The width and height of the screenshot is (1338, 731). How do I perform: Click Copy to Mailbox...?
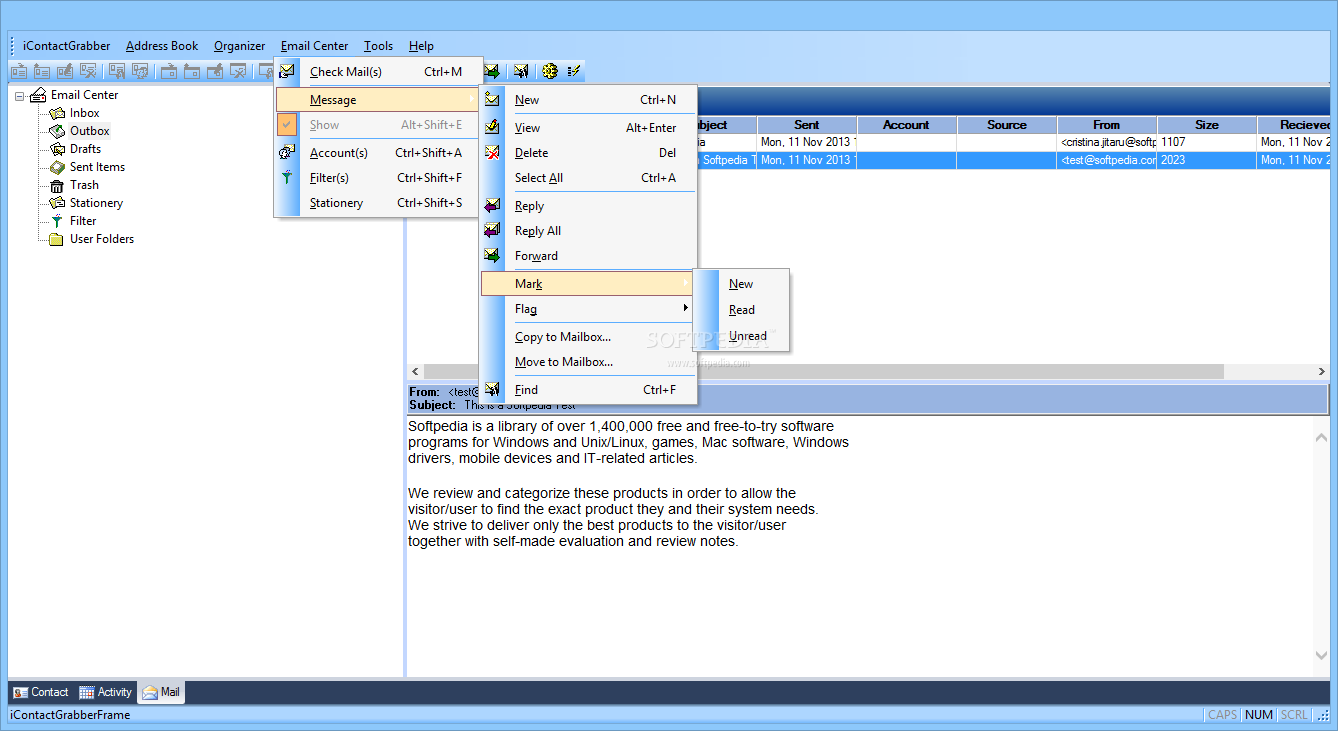pyautogui.click(x=588, y=337)
